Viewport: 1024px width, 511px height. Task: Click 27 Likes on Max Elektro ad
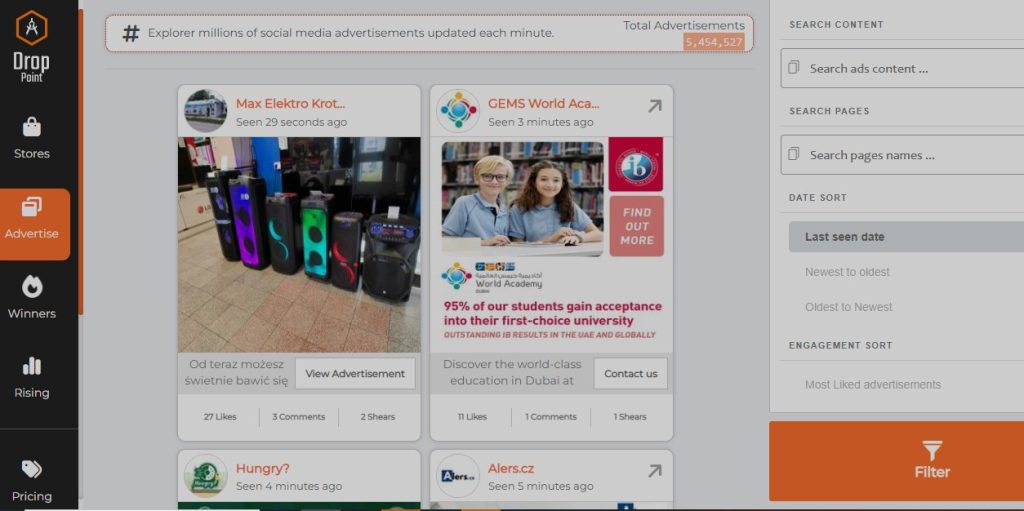(220, 416)
